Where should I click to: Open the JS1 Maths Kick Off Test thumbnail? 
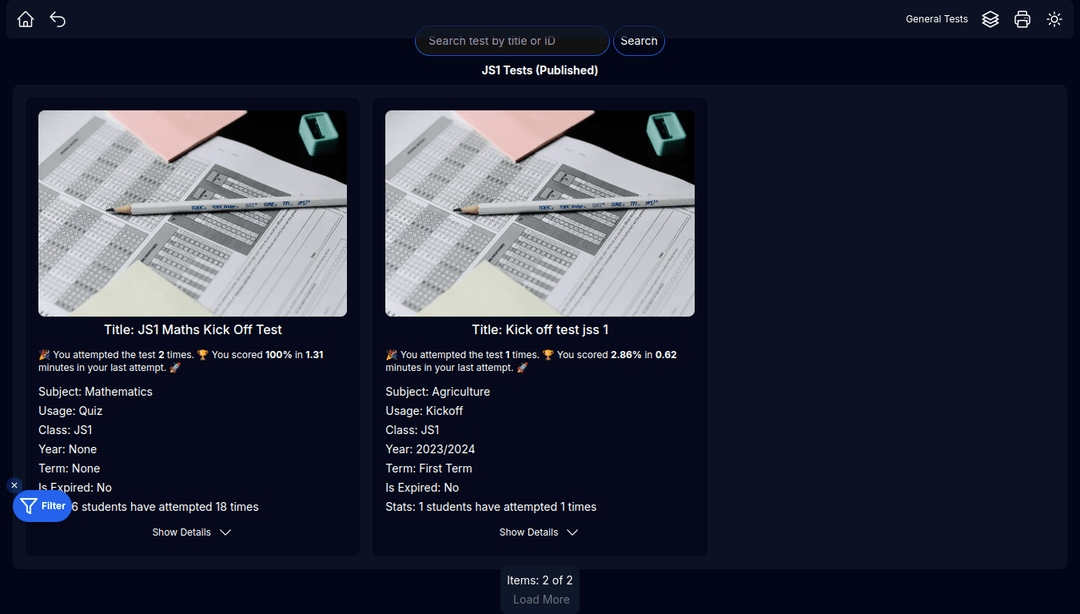click(192, 213)
